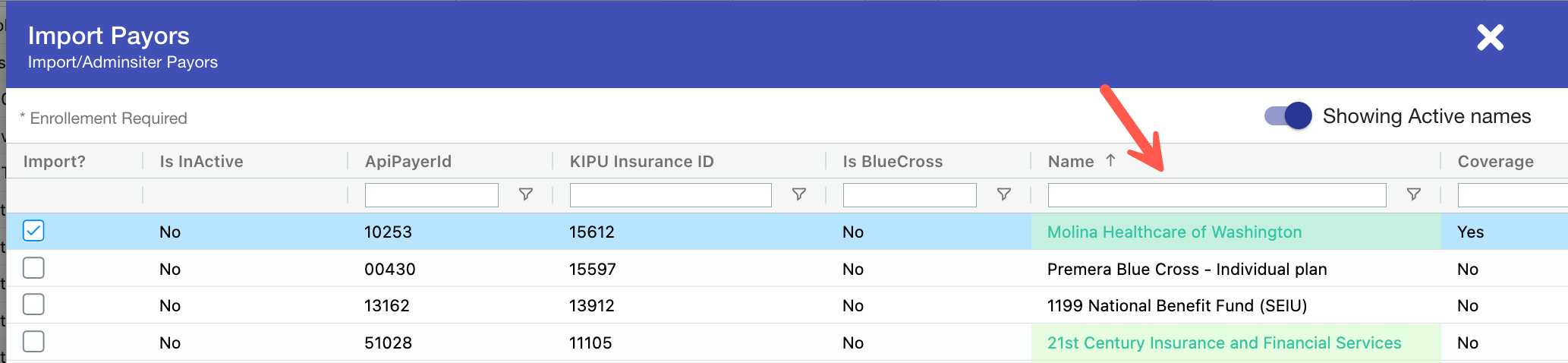Screen dimensions: 1568x363
Task: Click the ApiPayerId column filter icon
Action: (525, 194)
